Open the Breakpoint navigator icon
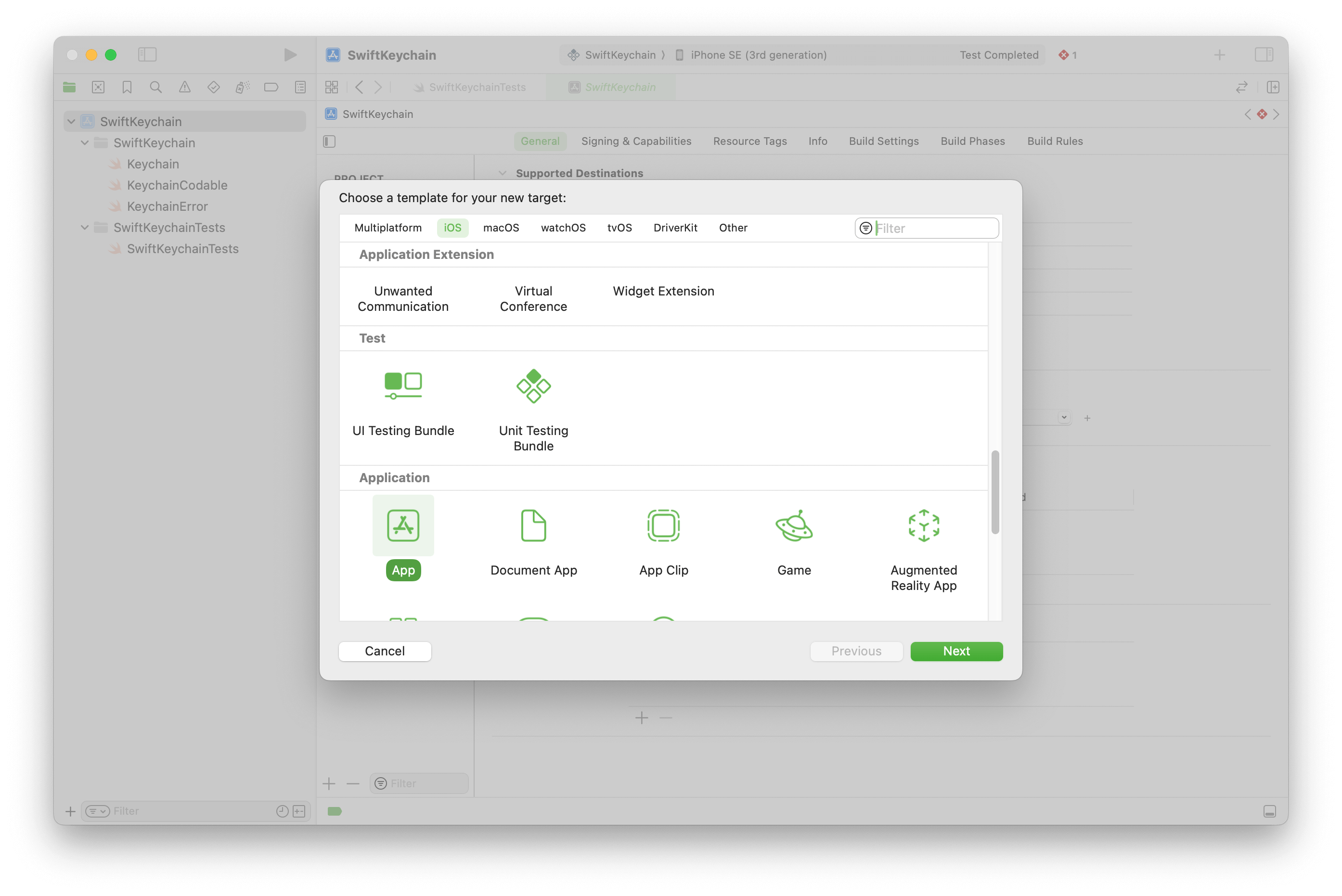Viewport: 1342px width, 896px height. click(271, 87)
